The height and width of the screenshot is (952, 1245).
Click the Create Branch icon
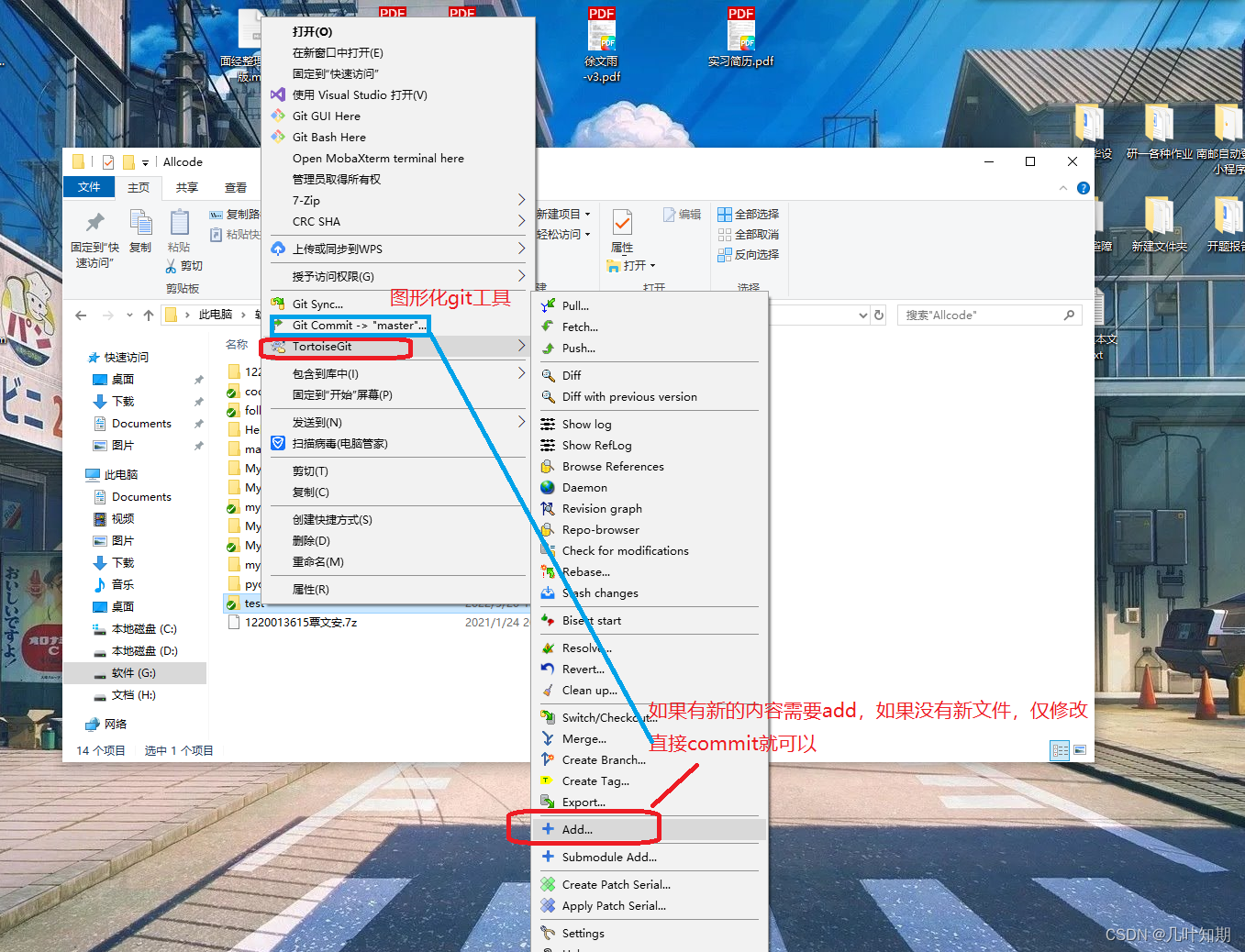[x=548, y=759]
